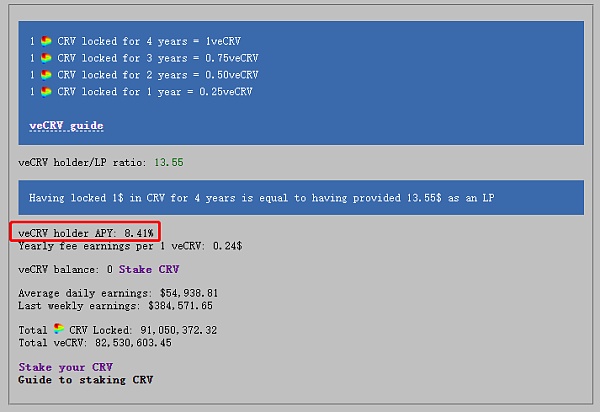This screenshot has height=412, width=600.
Task: Click the 4 years equals 1veCRV line
Action: click(135, 41)
